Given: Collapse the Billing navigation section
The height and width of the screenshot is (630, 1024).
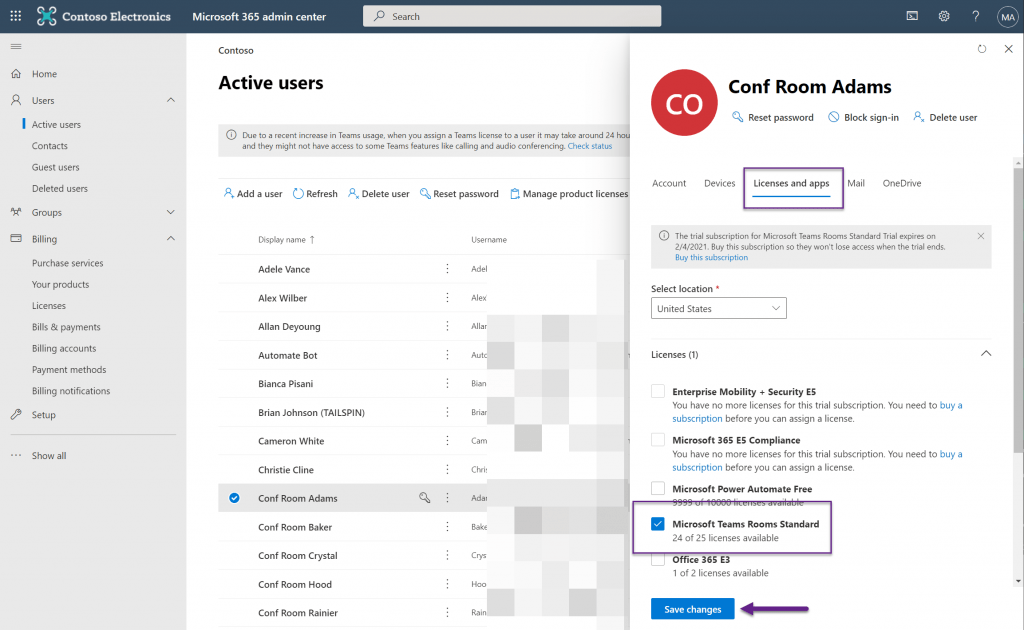Looking at the screenshot, I should pyautogui.click(x=170, y=239).
